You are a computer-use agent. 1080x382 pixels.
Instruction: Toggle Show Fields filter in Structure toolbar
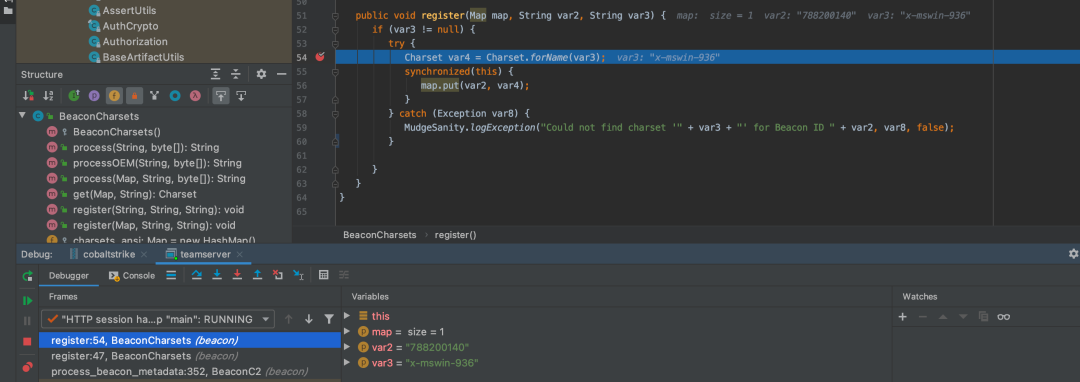tap(114, 96)
